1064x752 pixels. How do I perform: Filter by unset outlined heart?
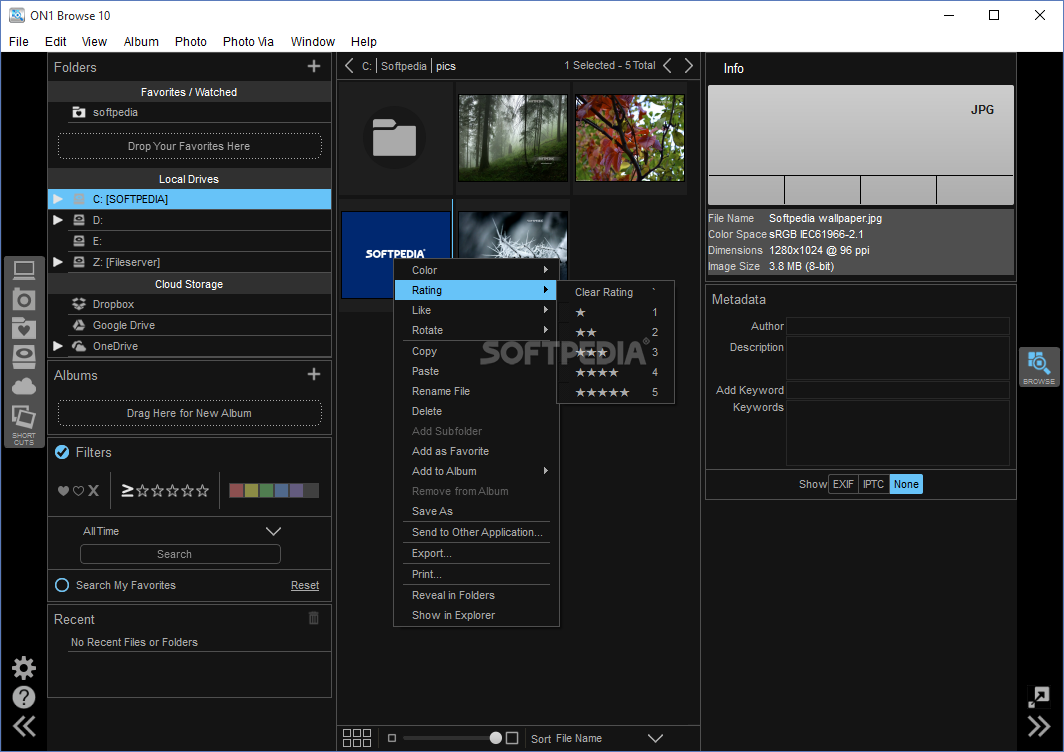point(78,491)
